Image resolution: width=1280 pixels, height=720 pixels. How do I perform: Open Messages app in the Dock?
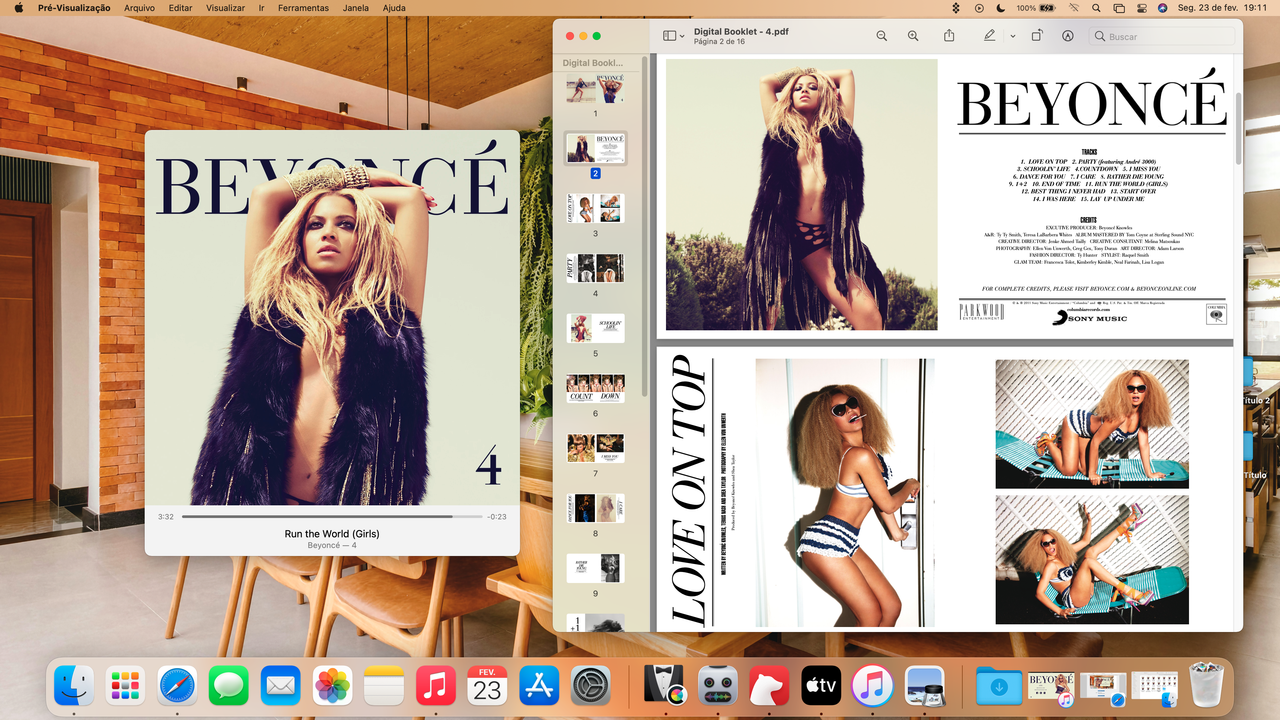(x=229, y=685)
